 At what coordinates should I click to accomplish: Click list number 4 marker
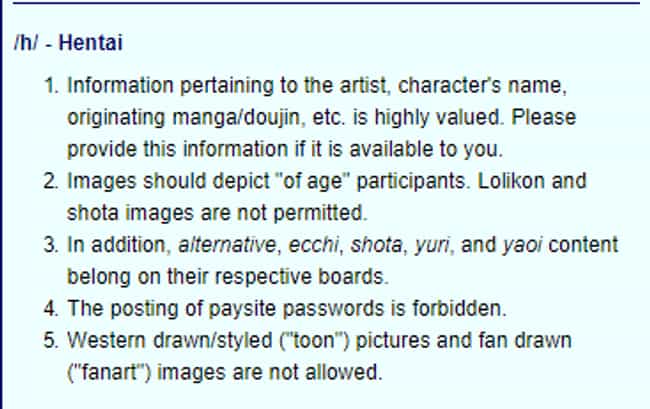51,309
